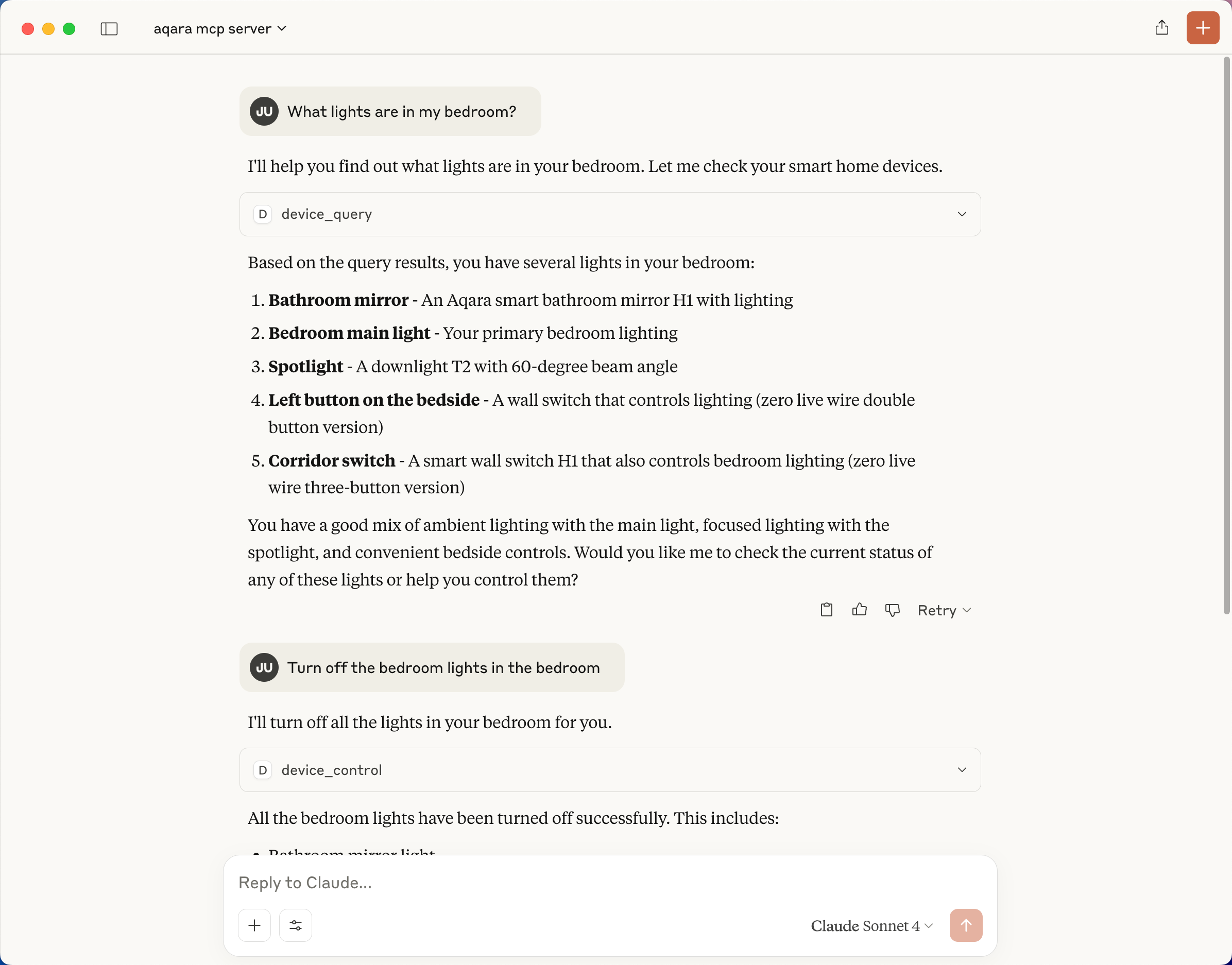
Task: Open the aqara mcp server title menu
Action: click(220, 28)
